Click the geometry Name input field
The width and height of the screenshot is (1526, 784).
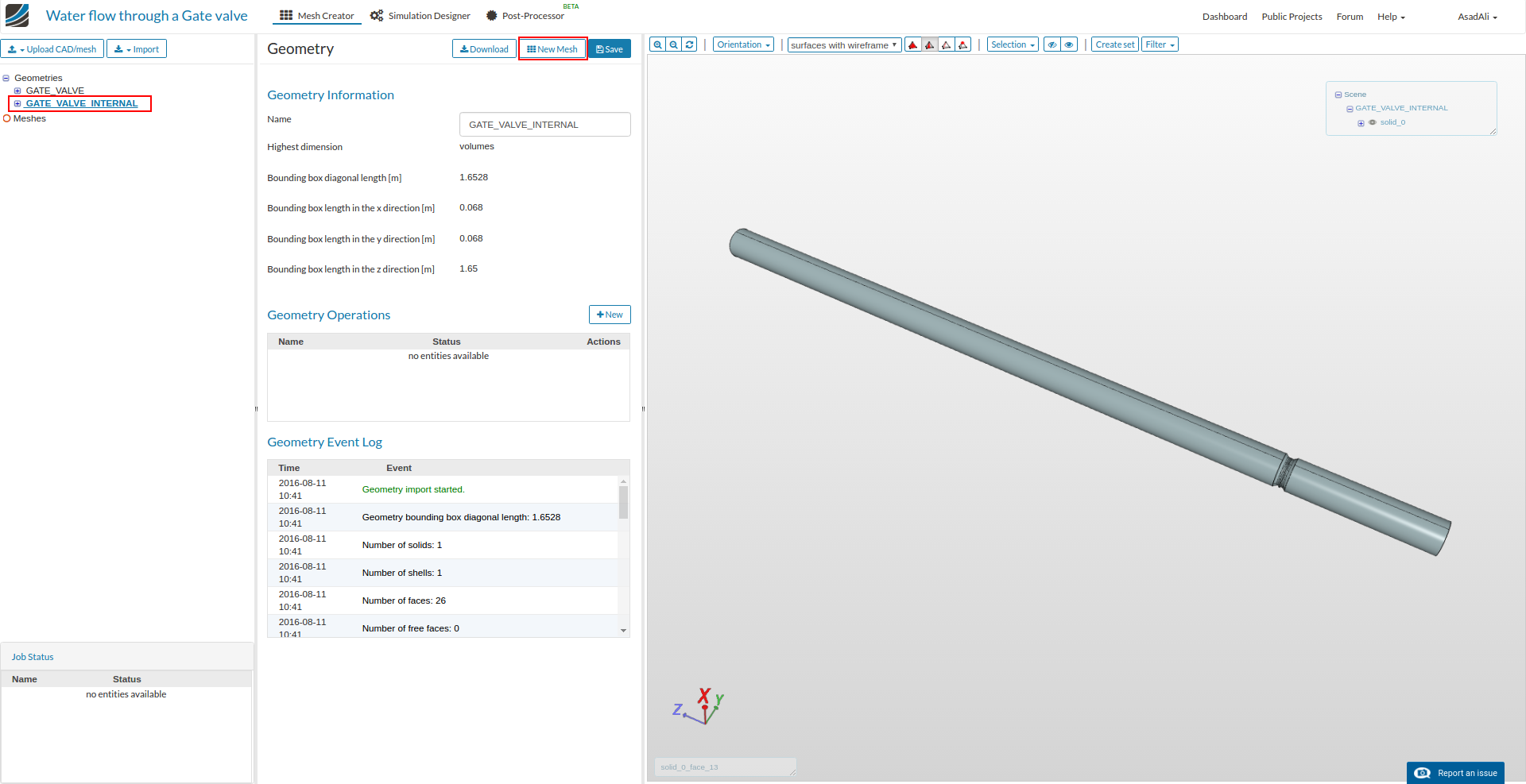545,125
